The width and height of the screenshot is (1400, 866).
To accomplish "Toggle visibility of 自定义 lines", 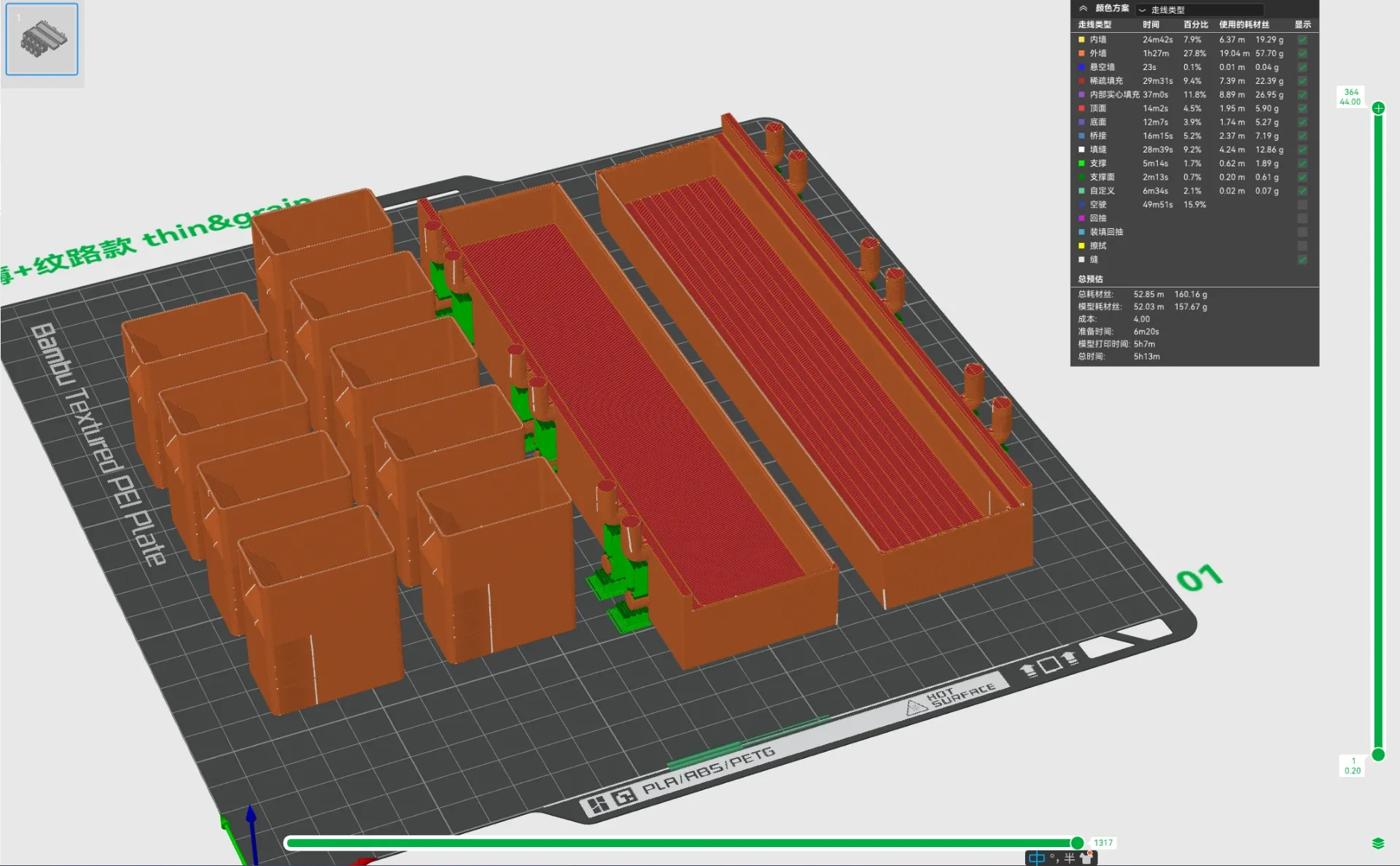I will [1302, 191].
